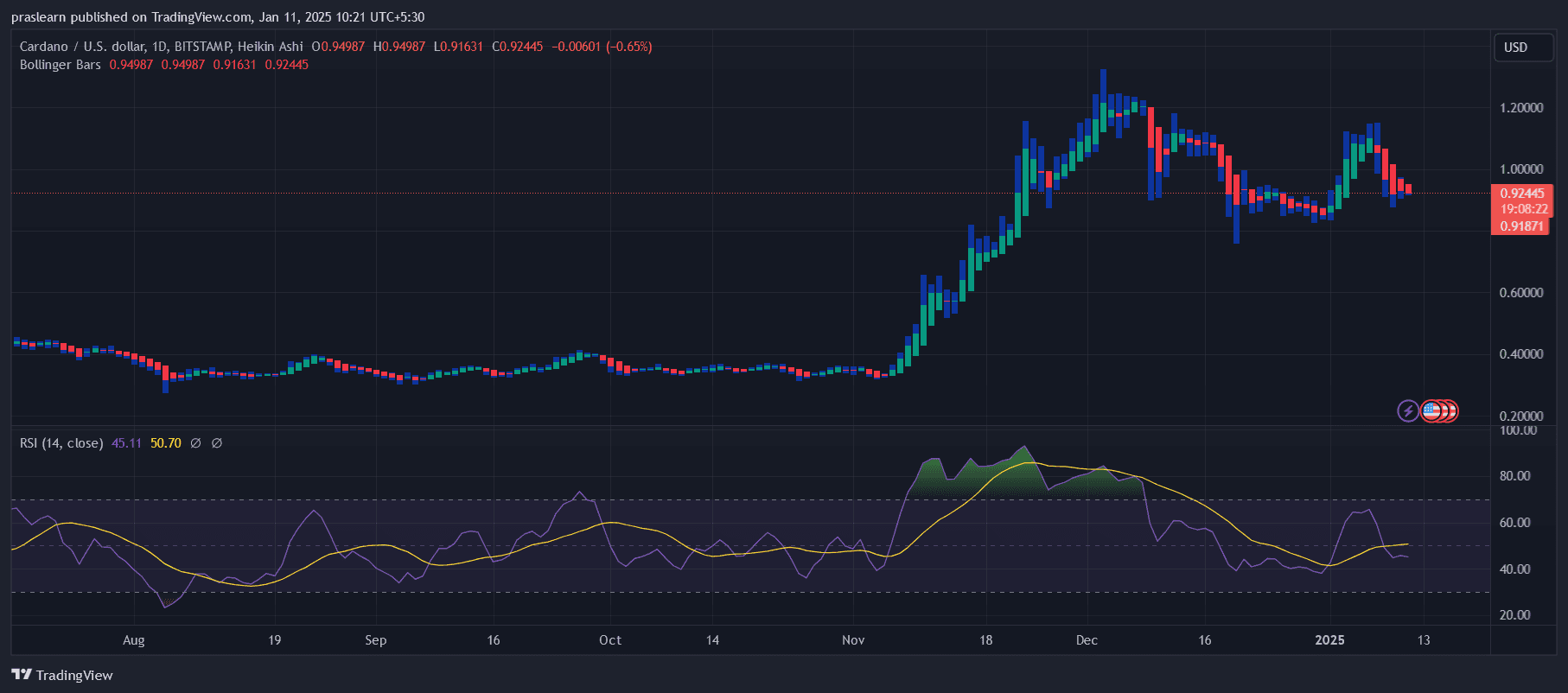Click the purple lightning bolt event icon
The width and height of the screenshot is (1568, 693).
(x=1408, y=410)
